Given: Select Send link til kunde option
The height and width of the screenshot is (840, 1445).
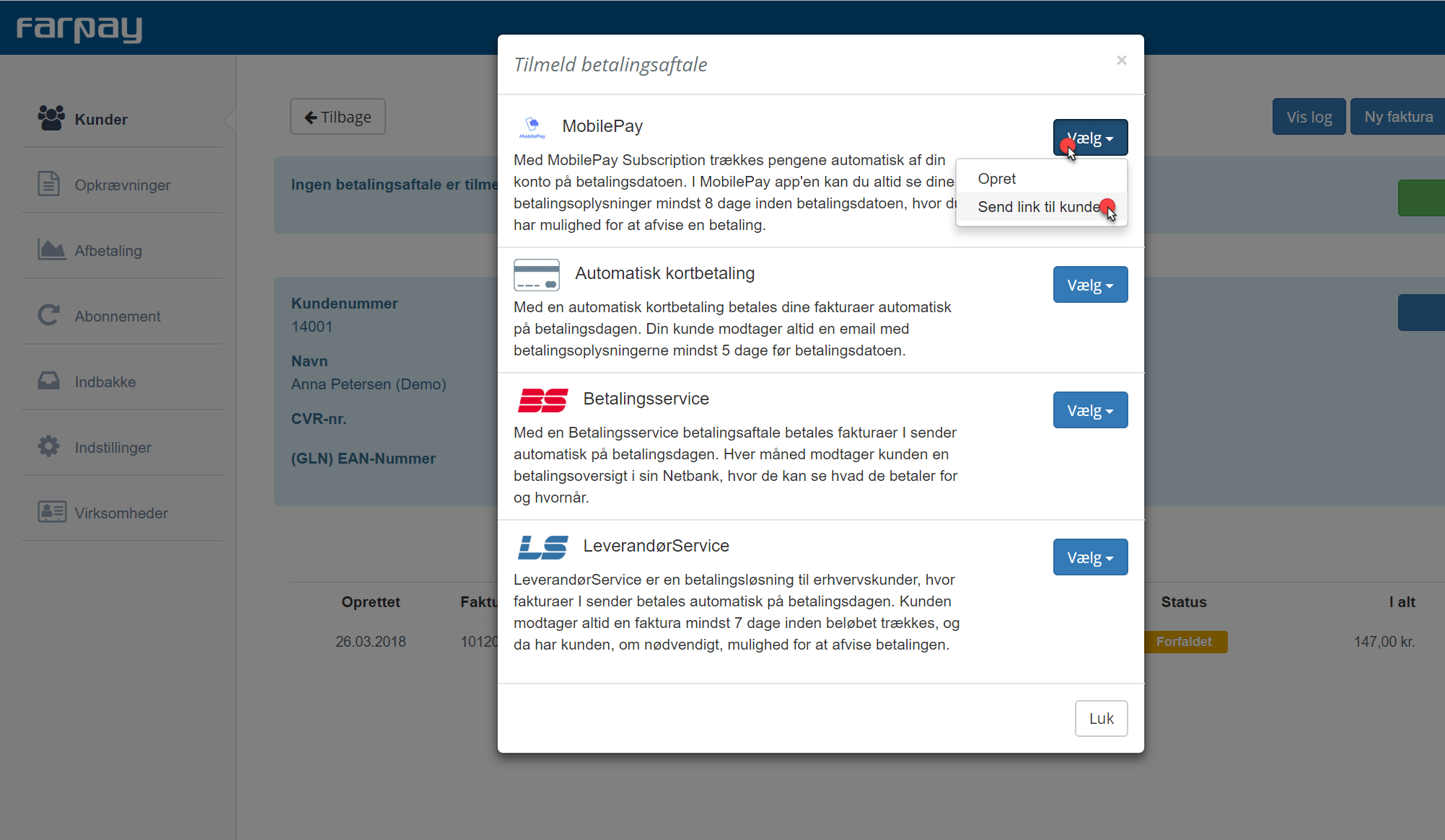Looking at the screenshot, I should point(1038,207).
